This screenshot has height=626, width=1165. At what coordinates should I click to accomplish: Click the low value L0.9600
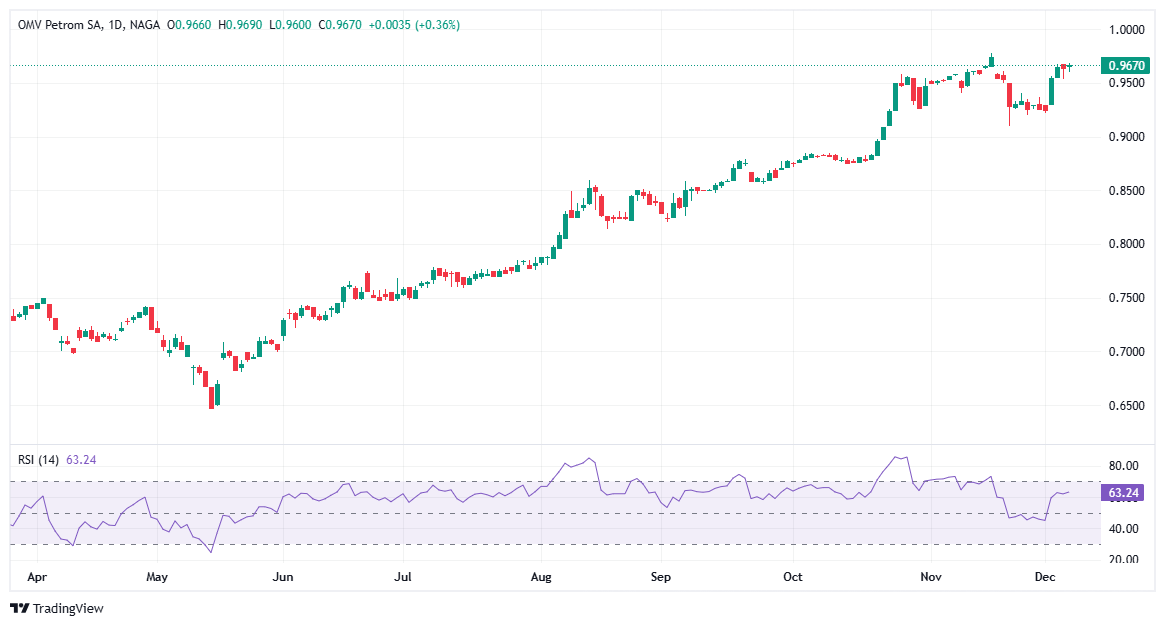[290, 25]
